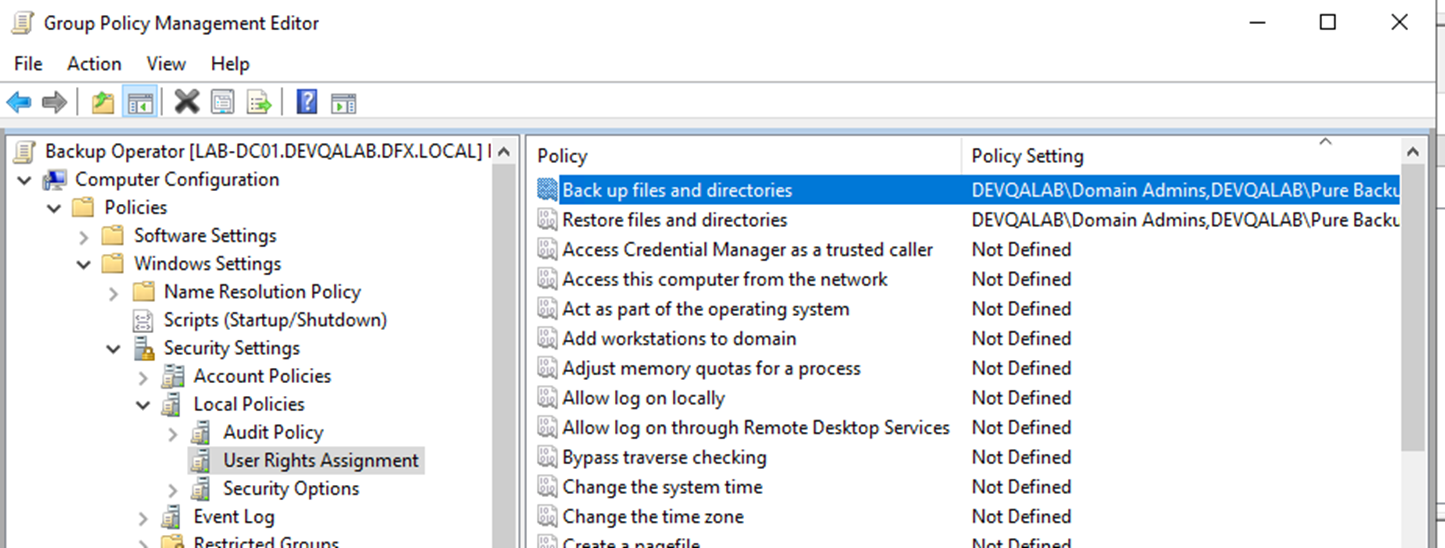Click the Security Settings lock folder icon
The width and height of the screenshot is (1445, 548).
point(145,348)
